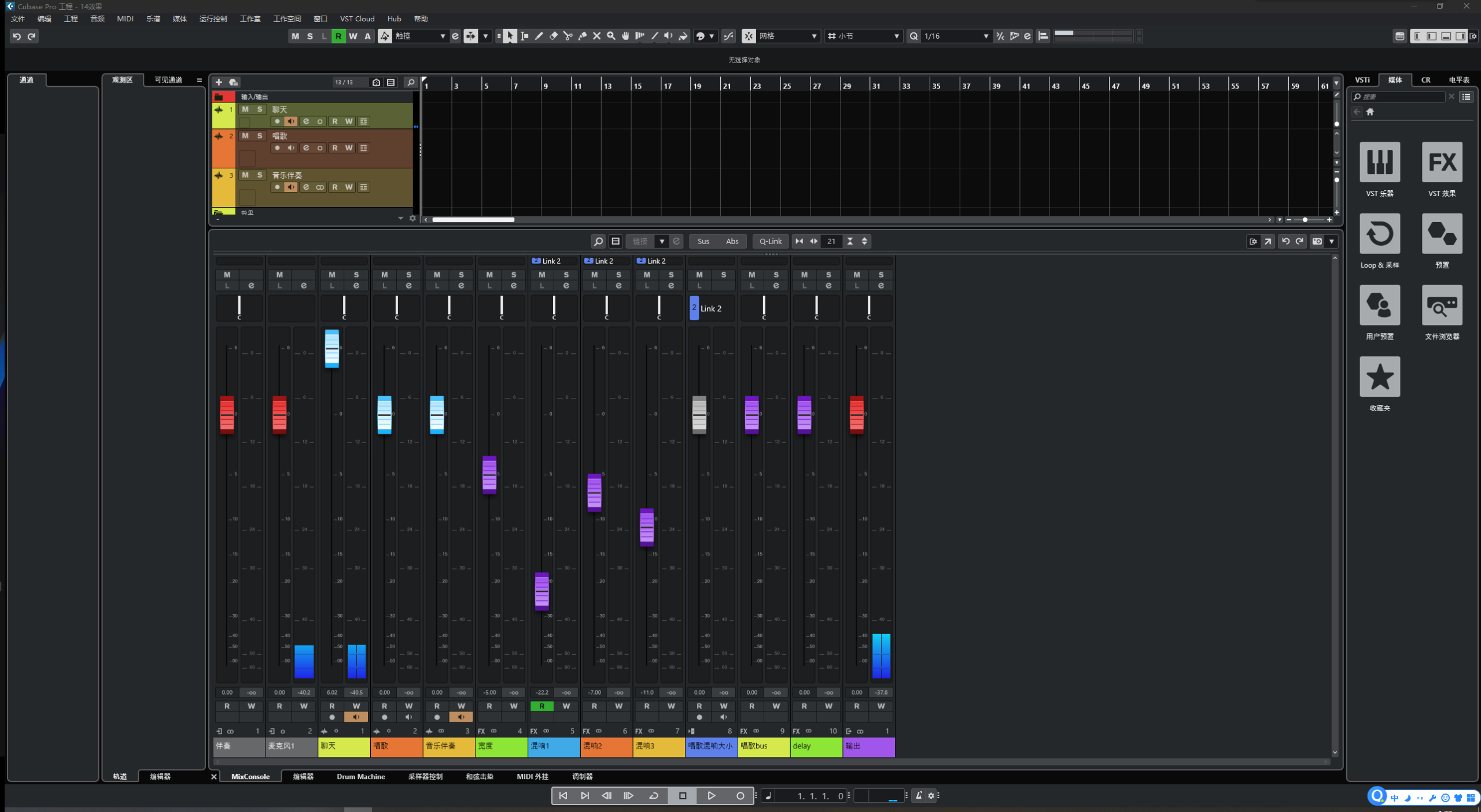Select the Scissors split tool
The height and width of the screenshot is (812, 1481).
(568, 36)
